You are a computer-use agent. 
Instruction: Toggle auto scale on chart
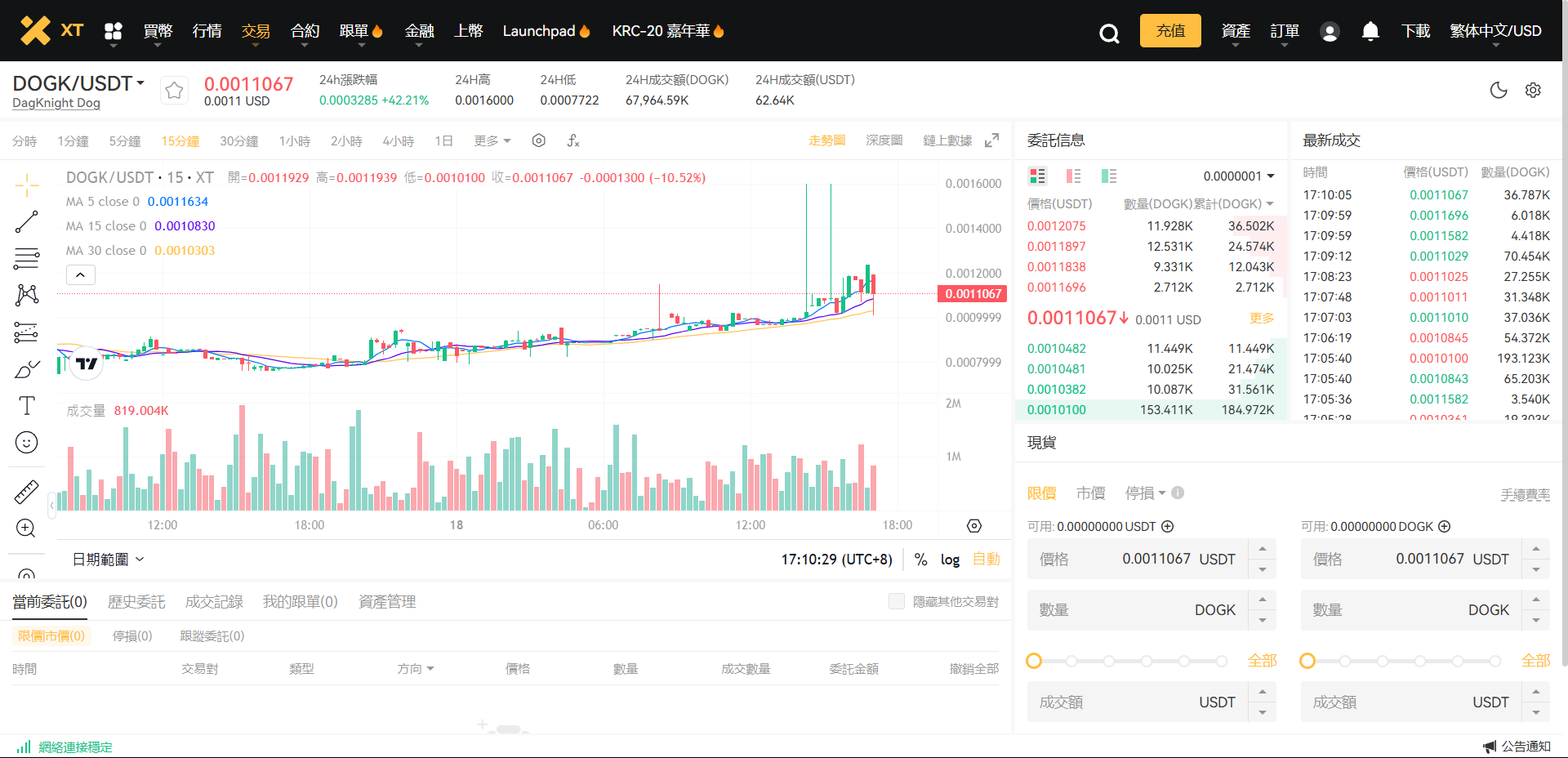tap(987, 560)
